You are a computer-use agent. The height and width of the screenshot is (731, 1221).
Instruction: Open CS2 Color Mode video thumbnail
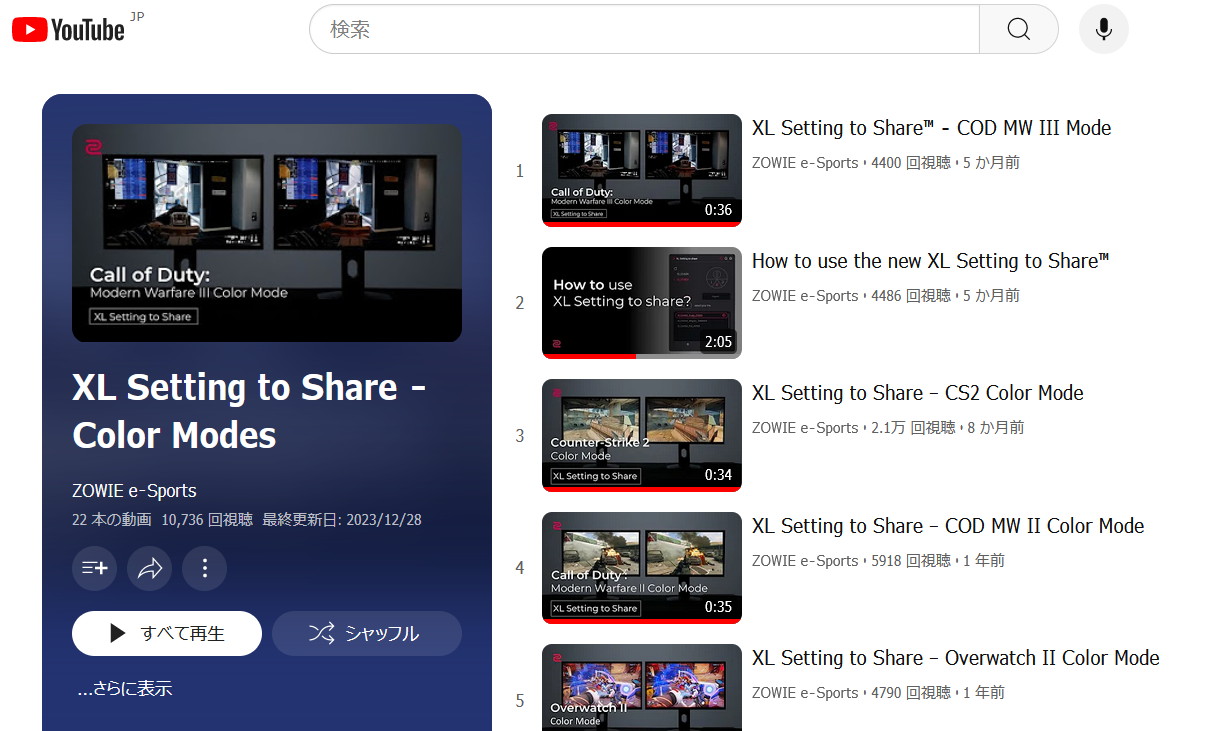click(x=642, y=436)
